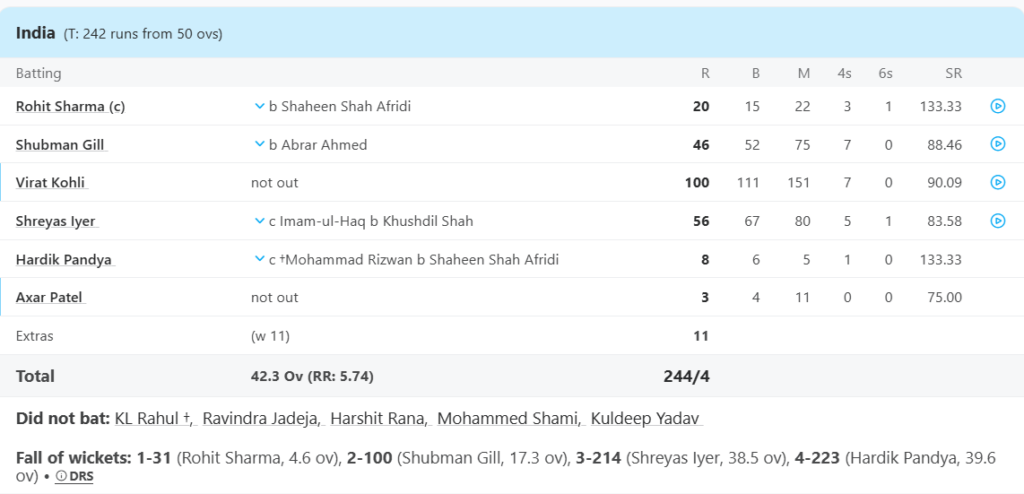Expand Shubman Gill's dismissal details chevron
The image size is (1024, 494).
[259, 144]
